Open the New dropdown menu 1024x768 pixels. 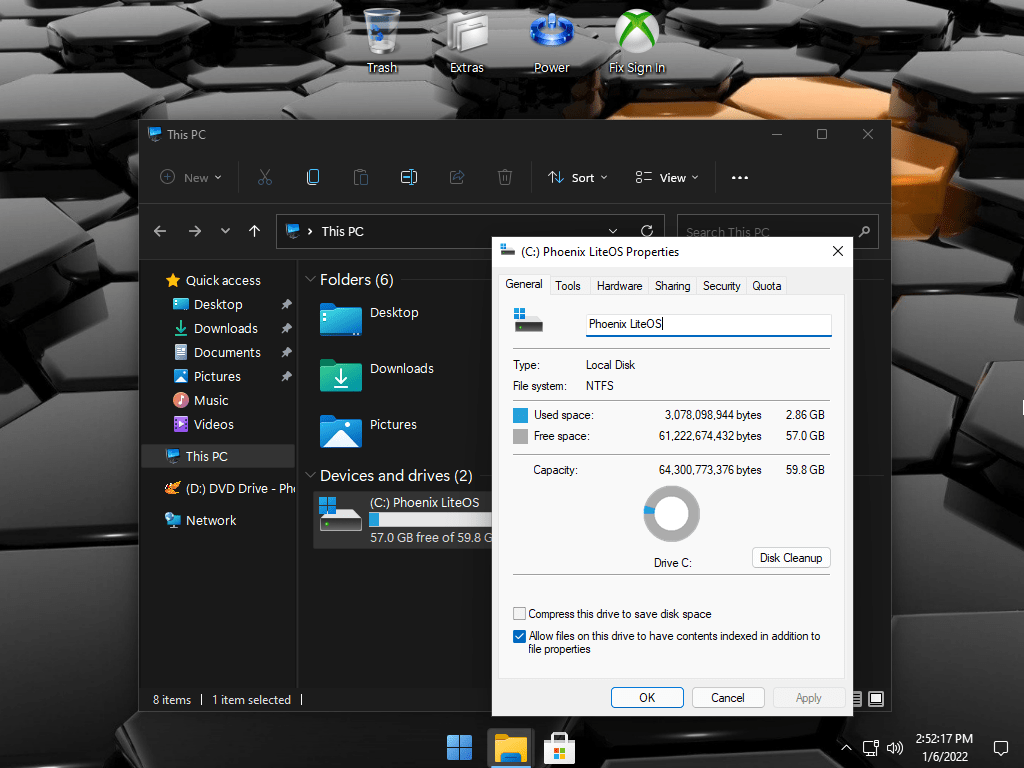pos(191,178)
